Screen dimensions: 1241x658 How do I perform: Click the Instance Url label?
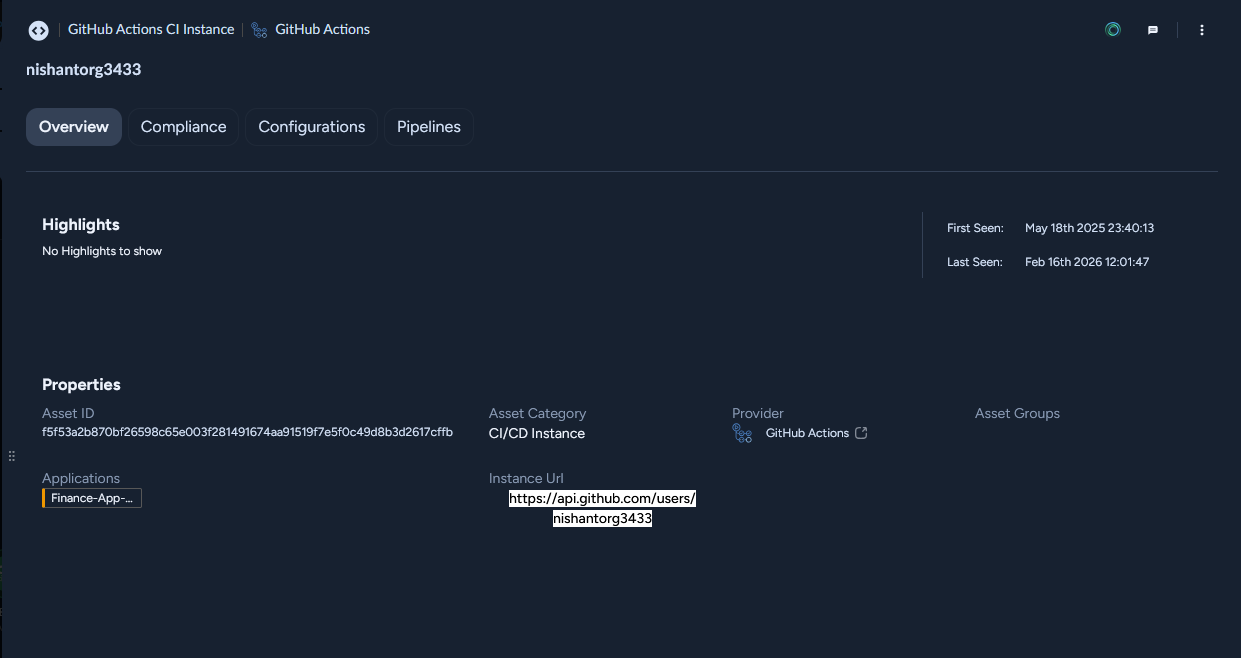[526, 478]
